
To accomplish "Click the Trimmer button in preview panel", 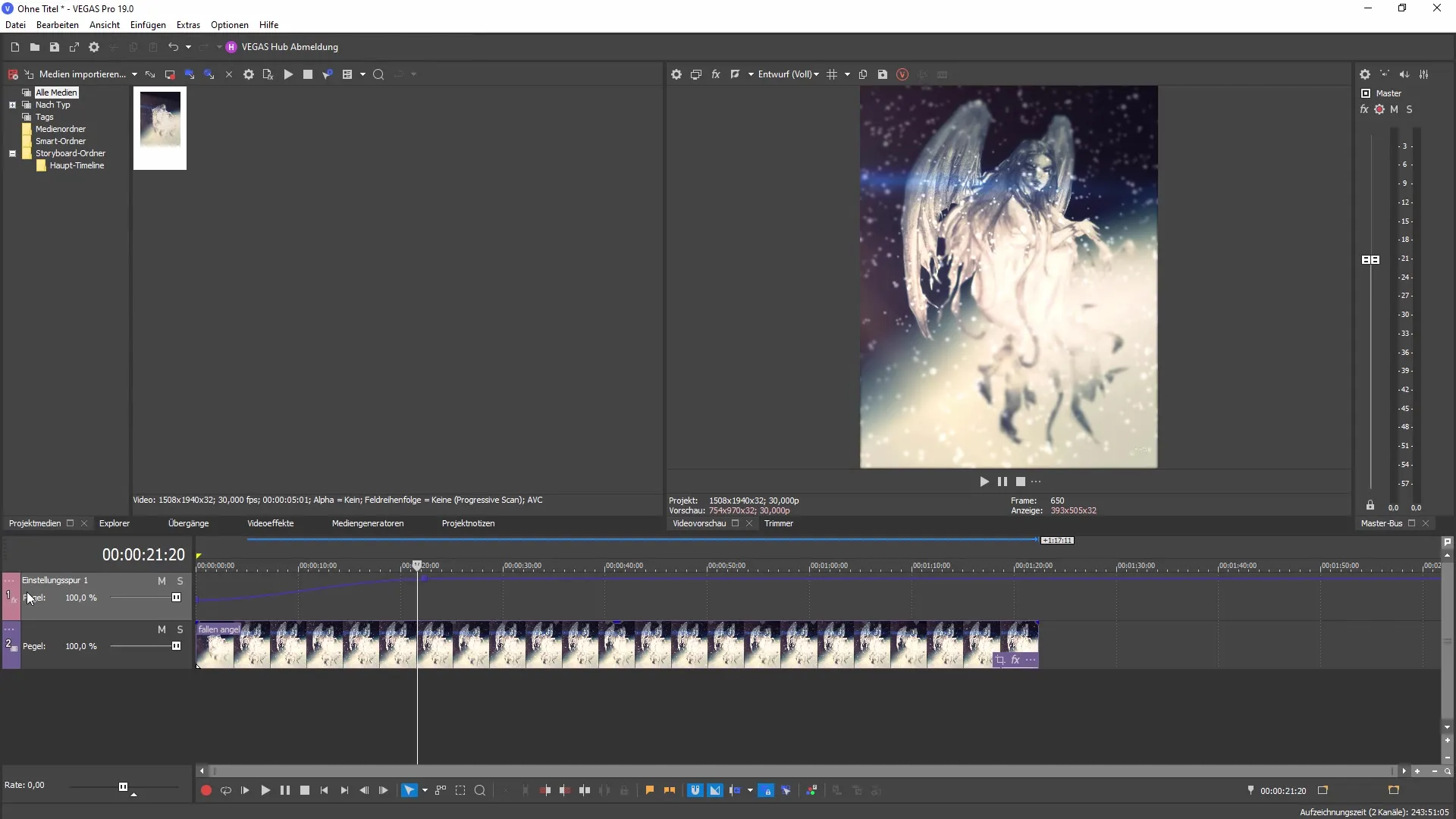I will pos(778,523).
